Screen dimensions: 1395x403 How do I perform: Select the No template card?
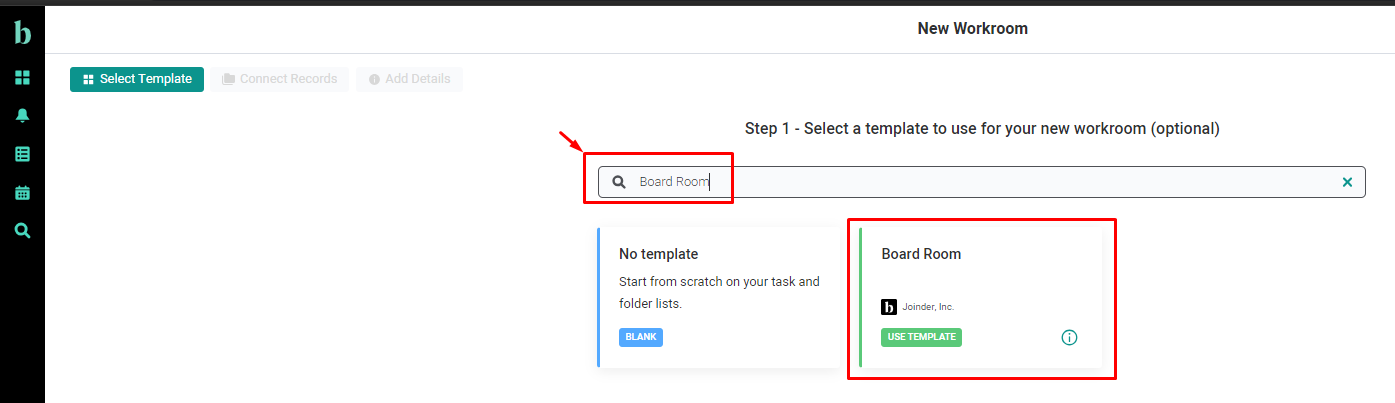(x=719, y=297)
